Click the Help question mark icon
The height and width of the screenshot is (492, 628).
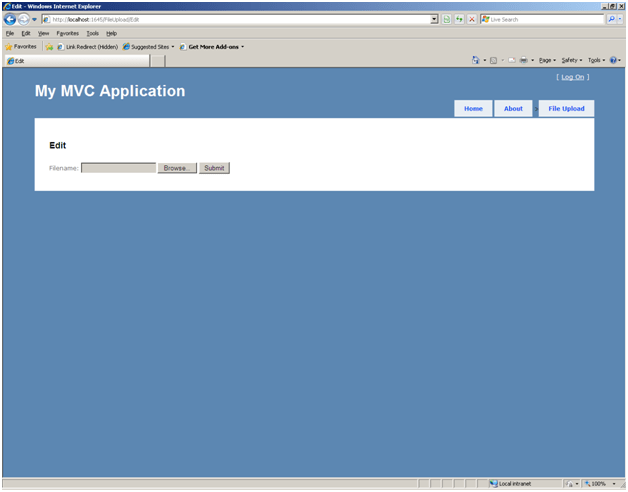(x=613, y=60)
